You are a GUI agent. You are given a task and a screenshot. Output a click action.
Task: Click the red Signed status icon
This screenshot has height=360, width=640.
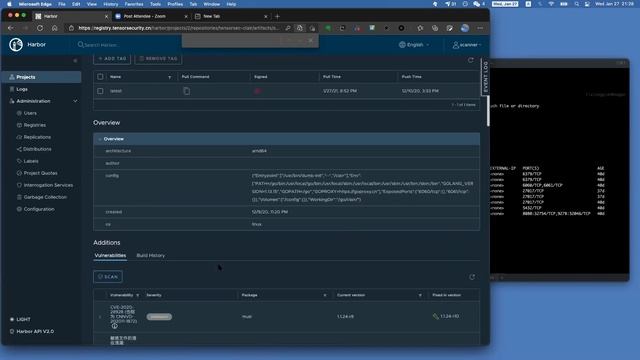click(257, 91)
